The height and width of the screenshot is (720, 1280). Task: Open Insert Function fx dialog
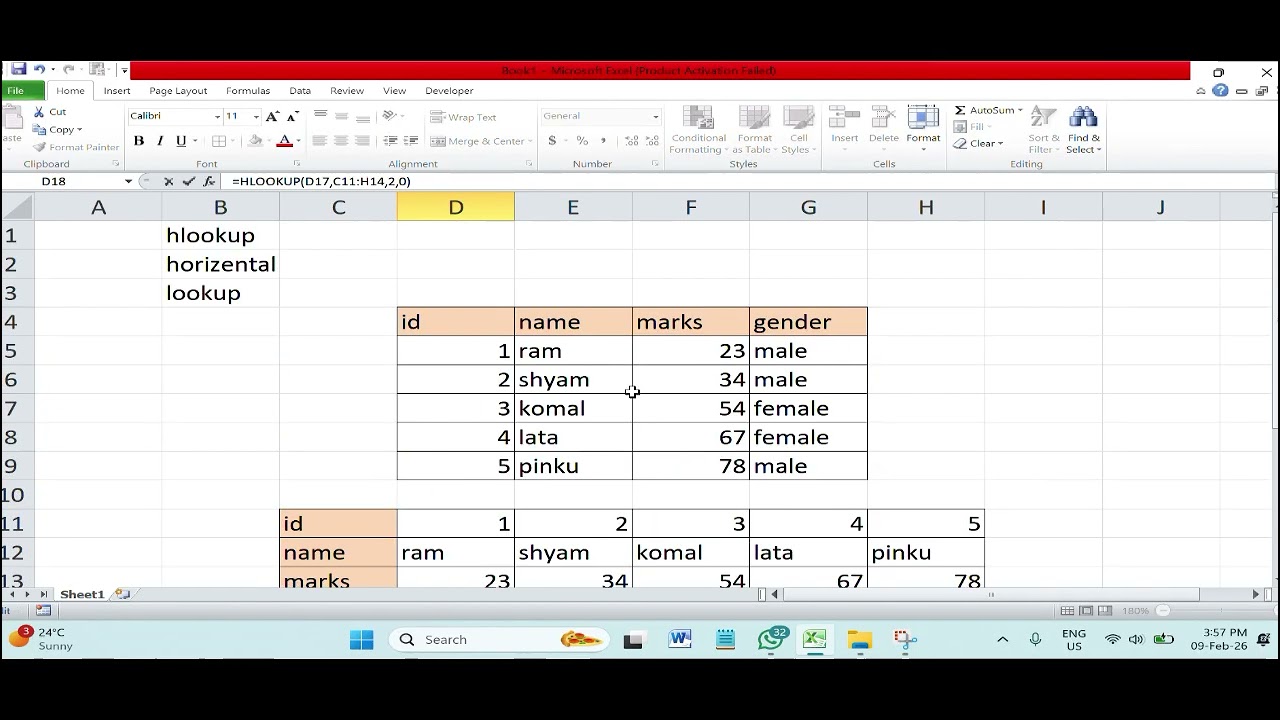tap(208, 181)
